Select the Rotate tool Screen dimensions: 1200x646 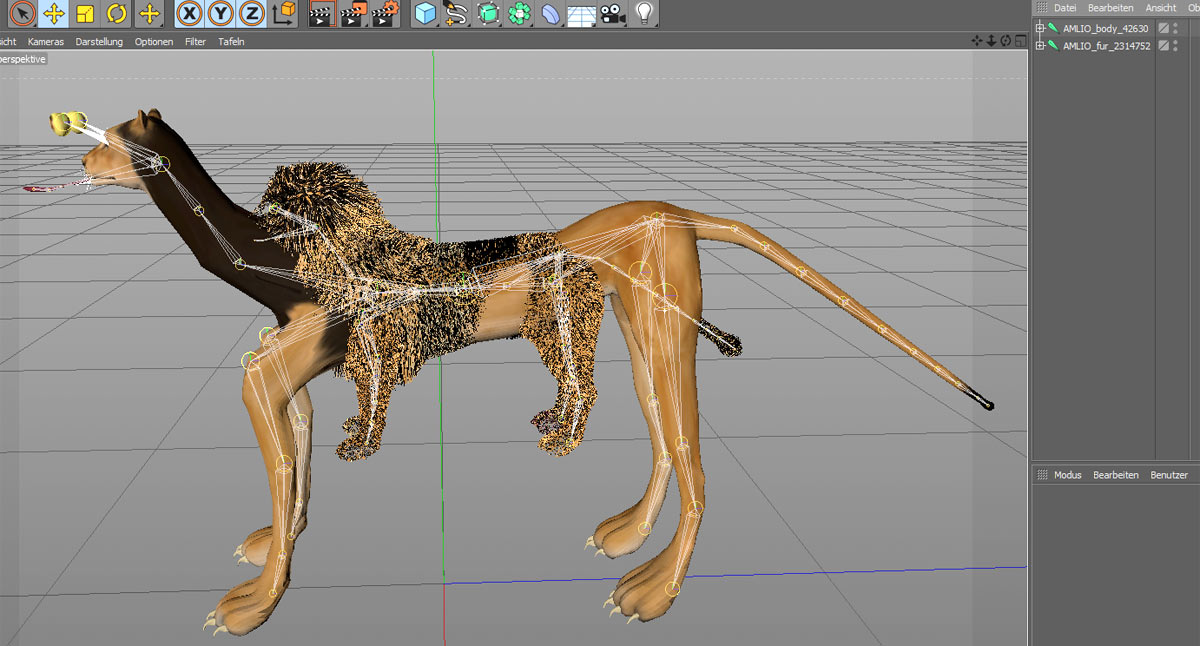point(117,13)
